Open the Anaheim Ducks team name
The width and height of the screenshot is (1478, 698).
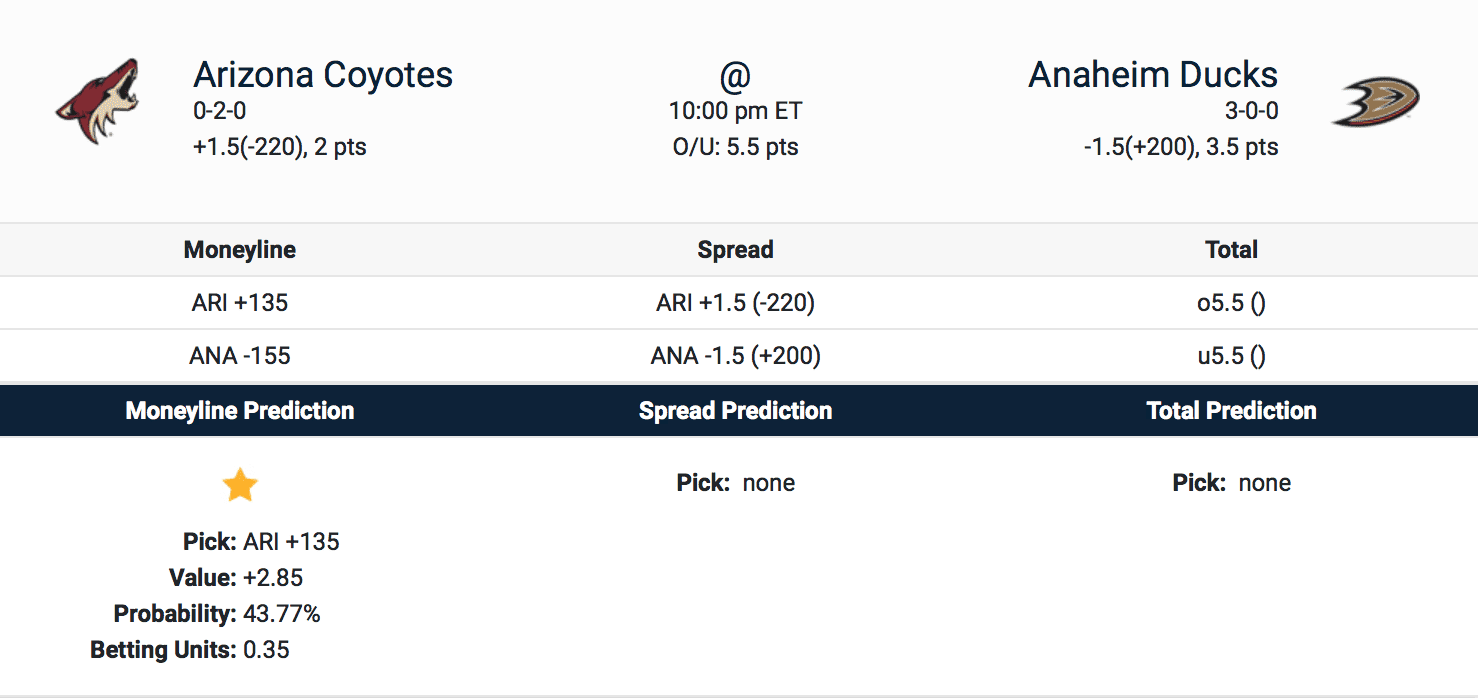(x=1152, y=75)
